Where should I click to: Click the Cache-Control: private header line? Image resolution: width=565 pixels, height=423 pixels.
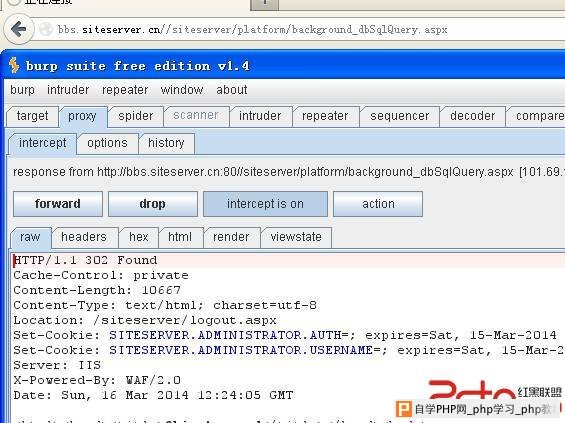[x=101, y=276]
